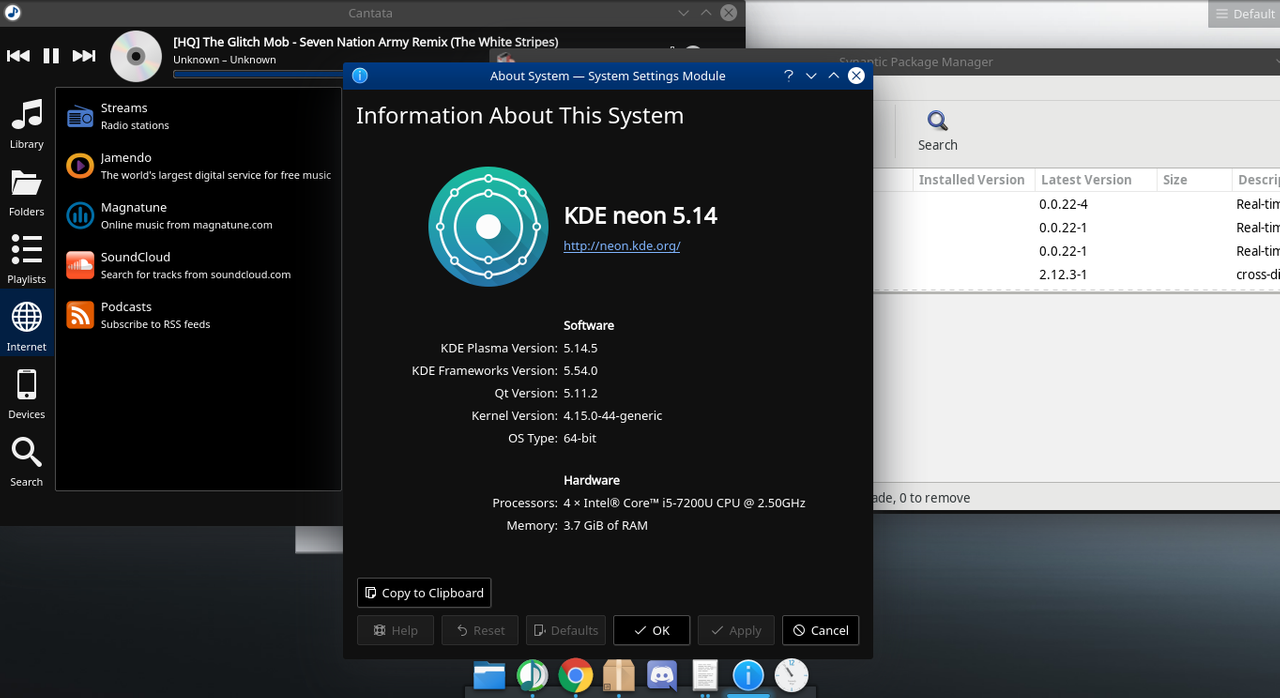The width and height of the screenshot is (1280, 698).
Task: Open the Folders view in Cantata sidebar
Action: tap(27, 192)
